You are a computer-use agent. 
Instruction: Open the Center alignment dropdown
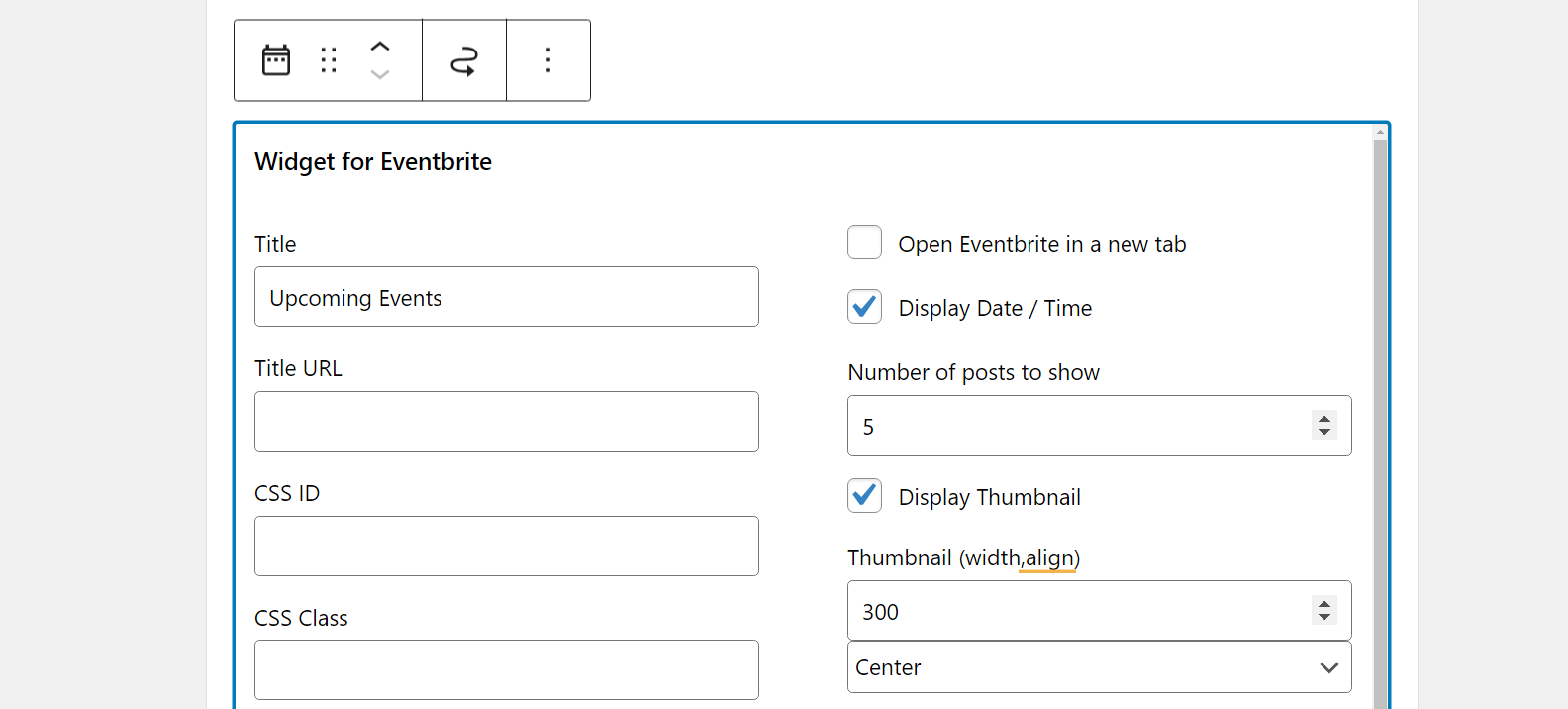pos(1100,667)
